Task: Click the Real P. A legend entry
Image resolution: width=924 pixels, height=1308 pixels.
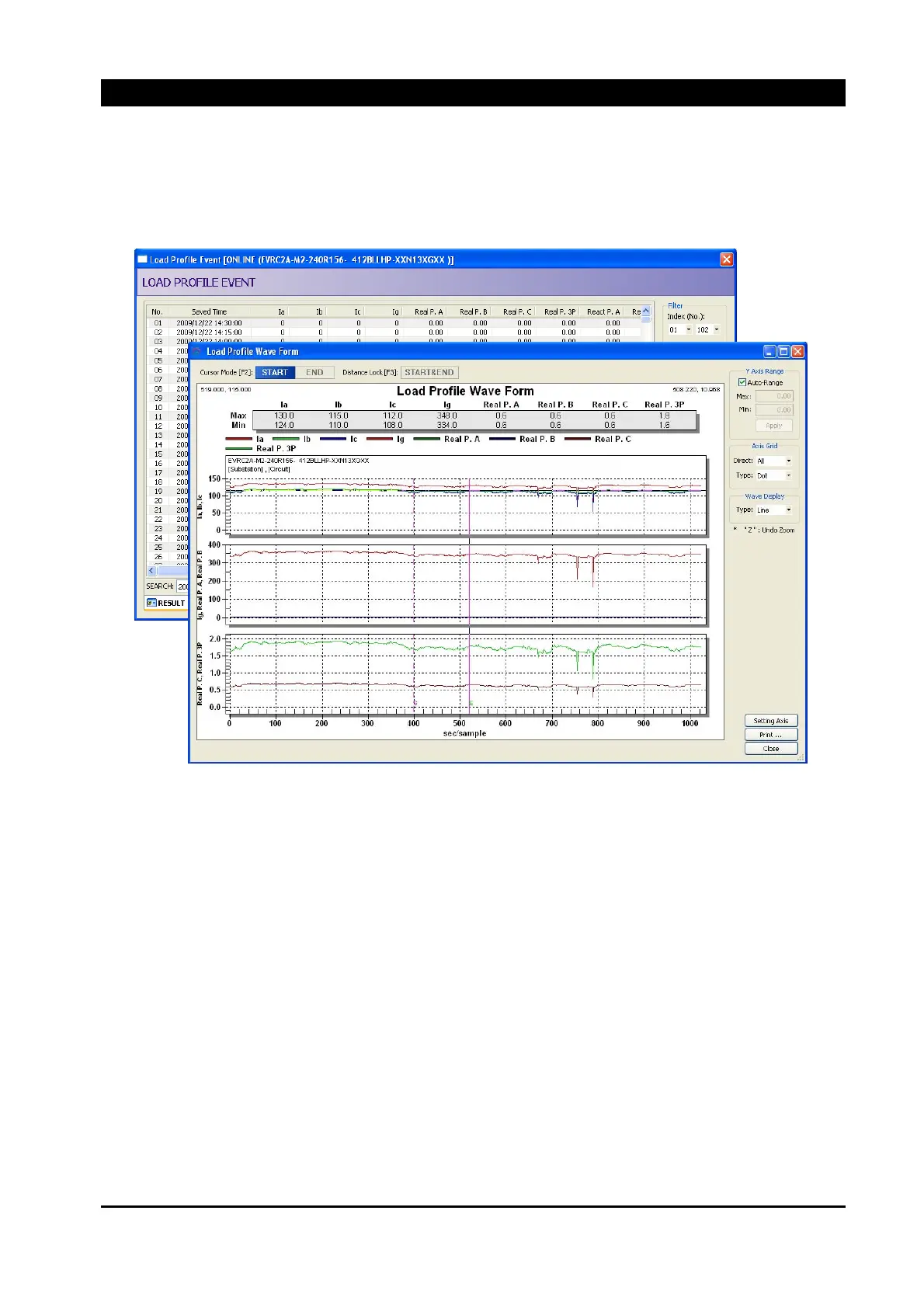Action: click(446, 440)
